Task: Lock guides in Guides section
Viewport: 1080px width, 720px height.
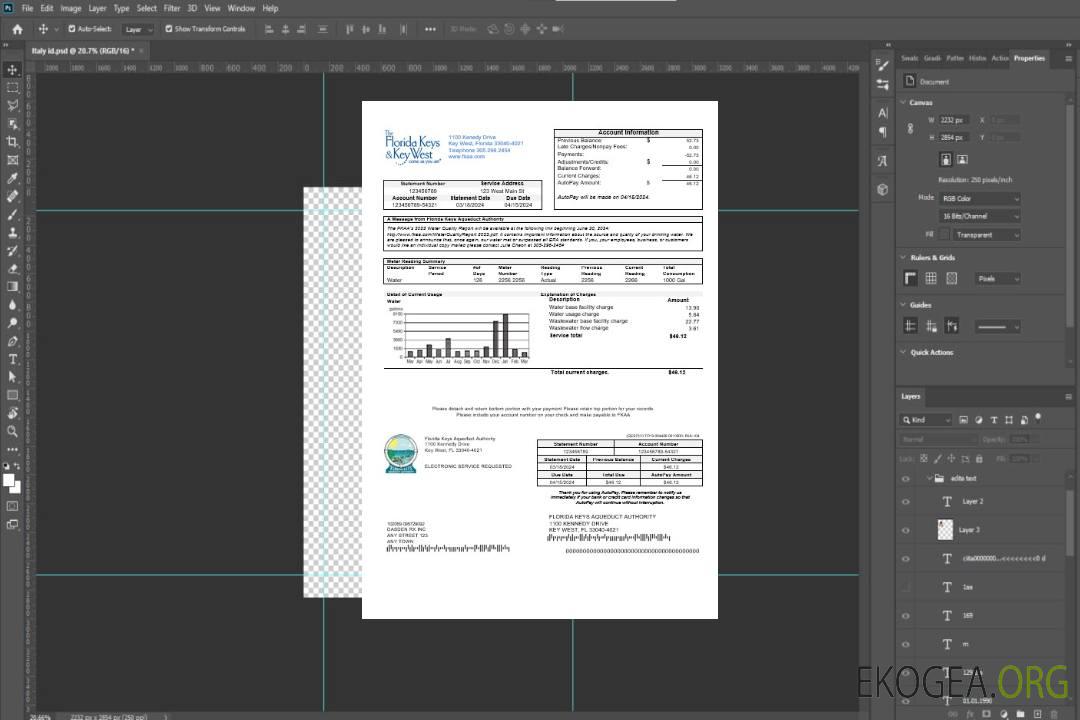Action: click(931, 327)
